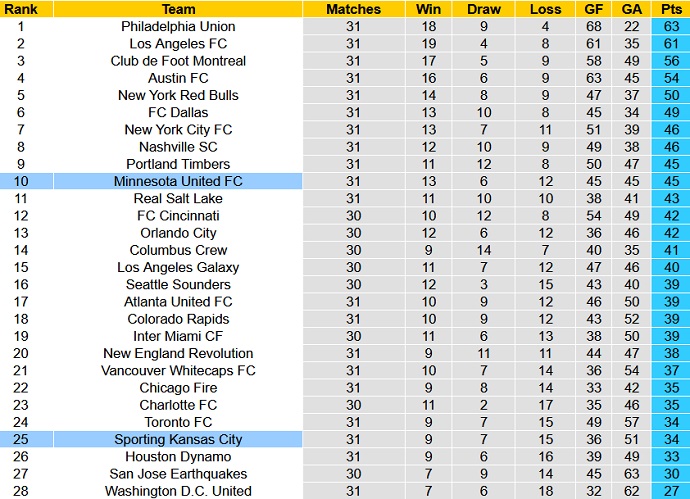This screenshot has width=690, height=499.
Task: Select Inter Miami CF team name
Action: 178,336
